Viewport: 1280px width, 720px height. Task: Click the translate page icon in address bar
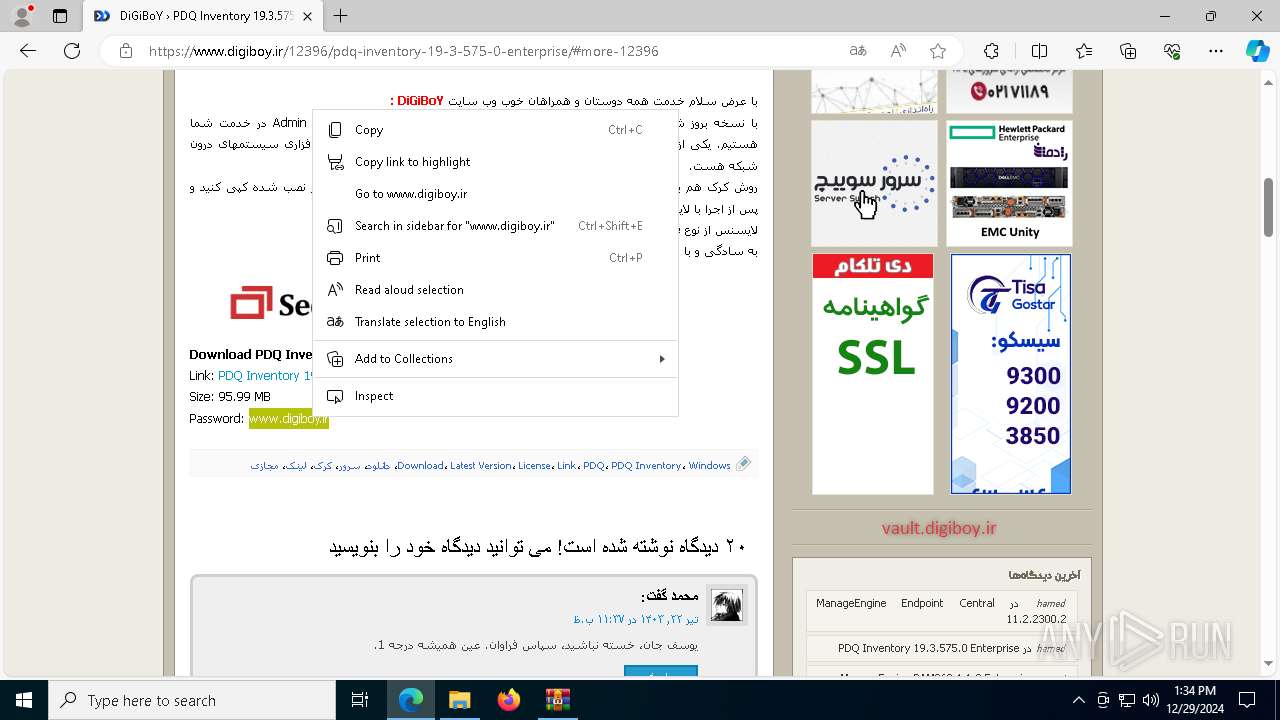click(x=858, y=51)
